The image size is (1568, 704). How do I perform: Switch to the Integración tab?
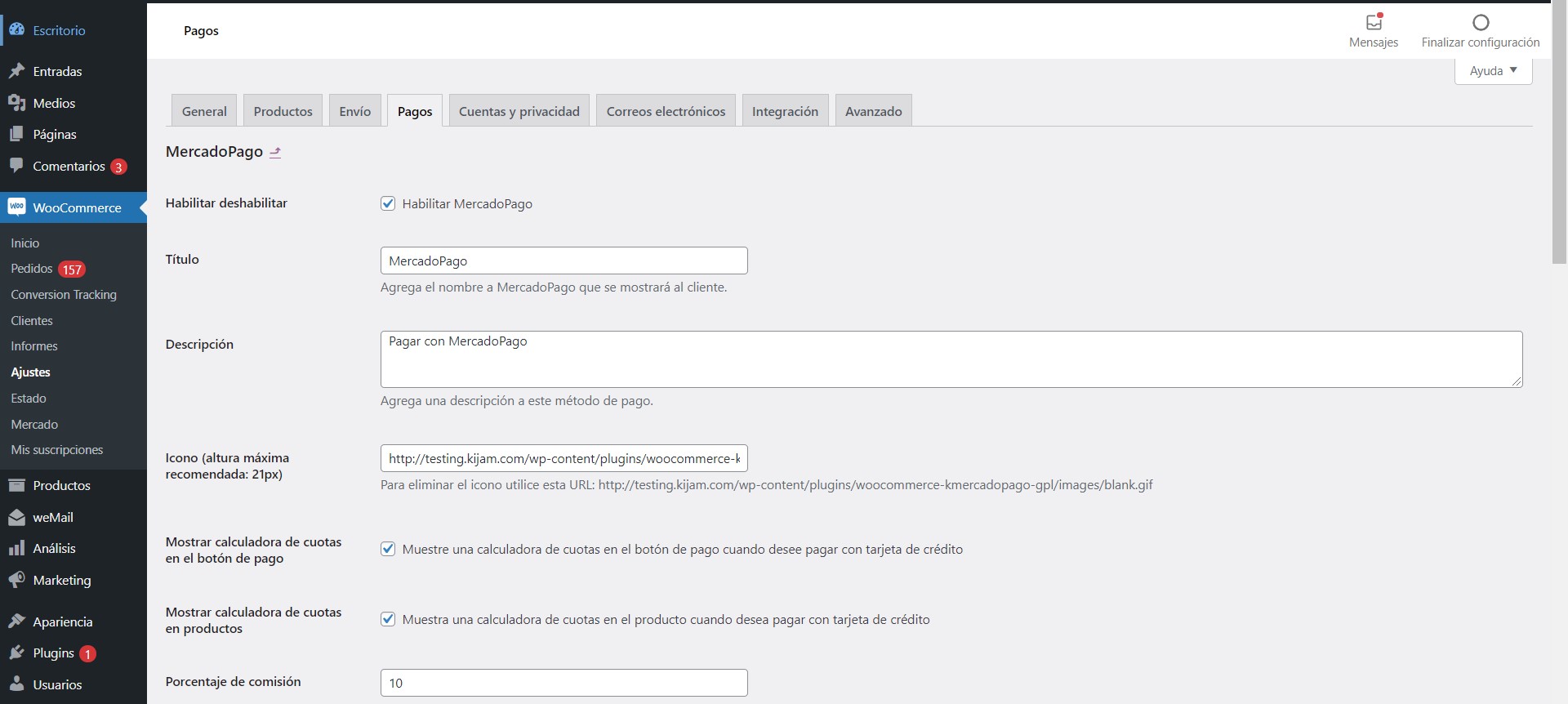785,111
